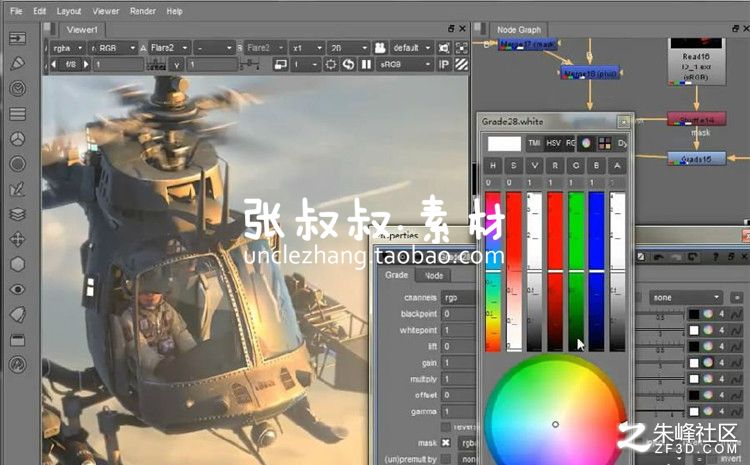Toggle the clipping warning stripes icon
The image size is (750, 465).
462,64
